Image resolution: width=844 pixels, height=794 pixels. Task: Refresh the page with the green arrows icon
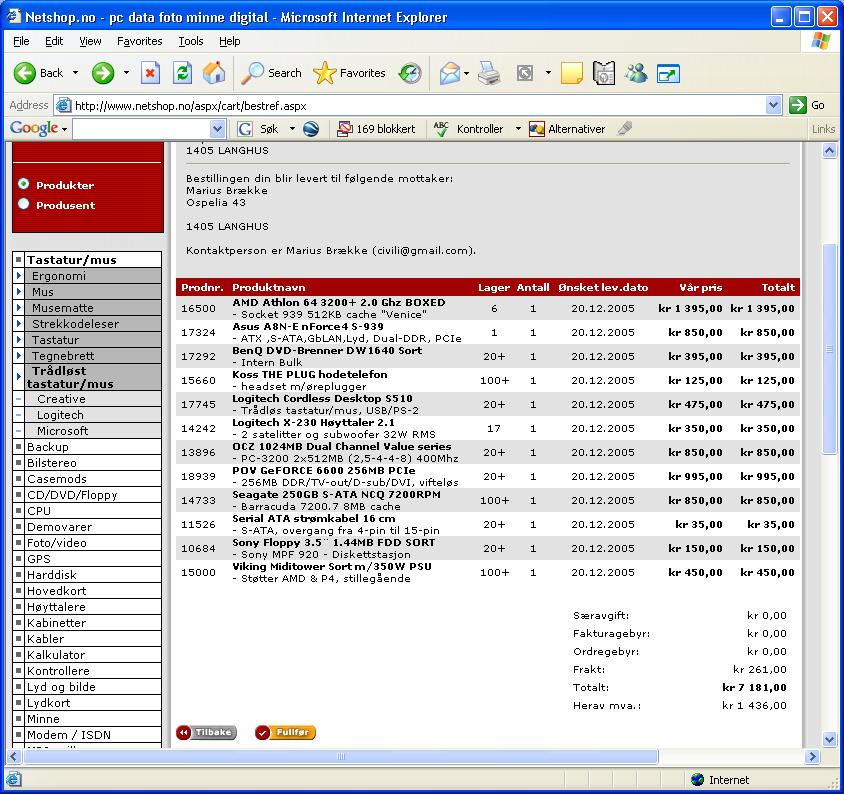coord(182,73)
